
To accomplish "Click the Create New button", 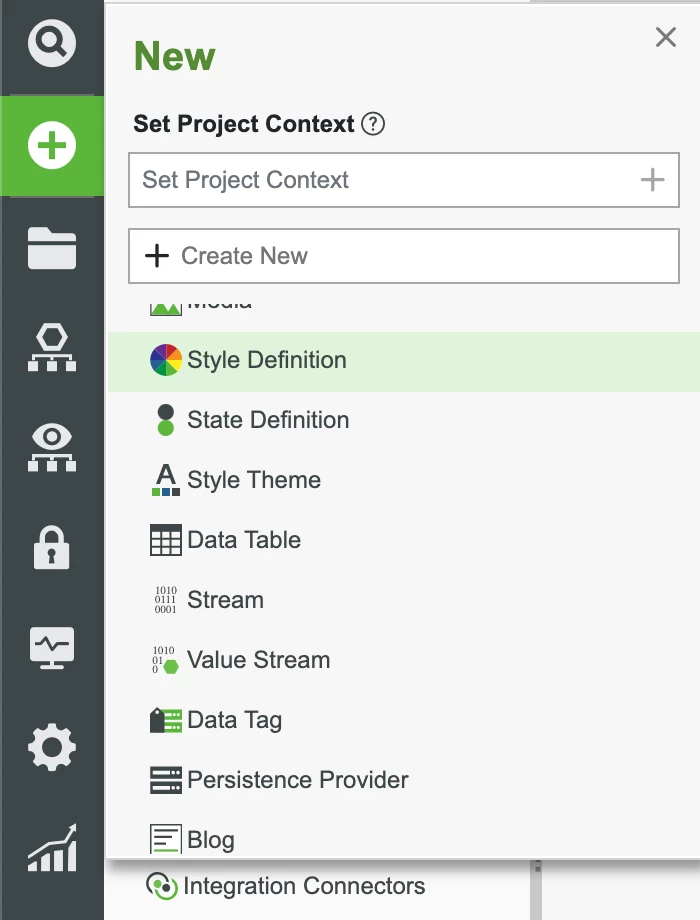I will pos(404,256).
